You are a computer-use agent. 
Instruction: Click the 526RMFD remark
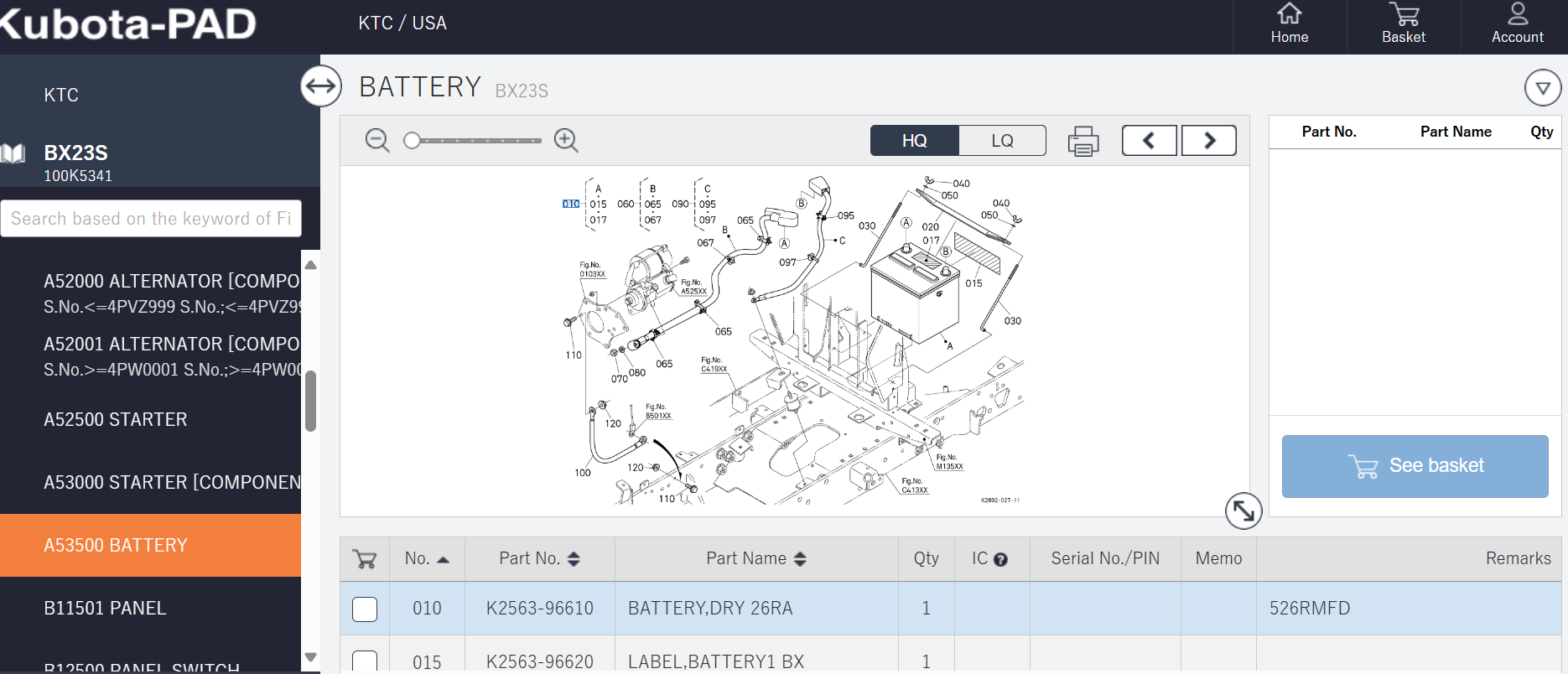(x=1310, y=609)
